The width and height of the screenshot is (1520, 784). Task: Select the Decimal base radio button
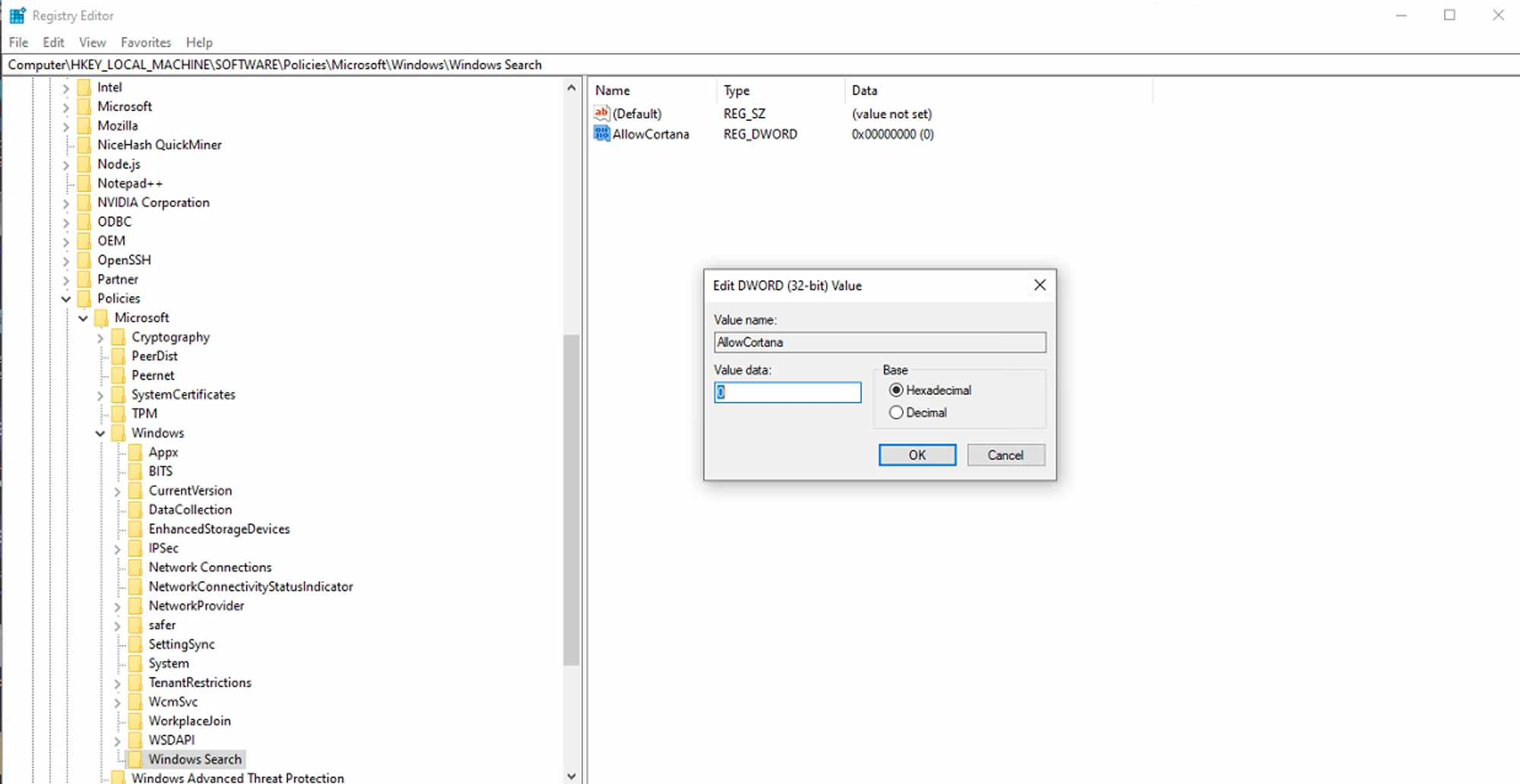pos(896,413)
